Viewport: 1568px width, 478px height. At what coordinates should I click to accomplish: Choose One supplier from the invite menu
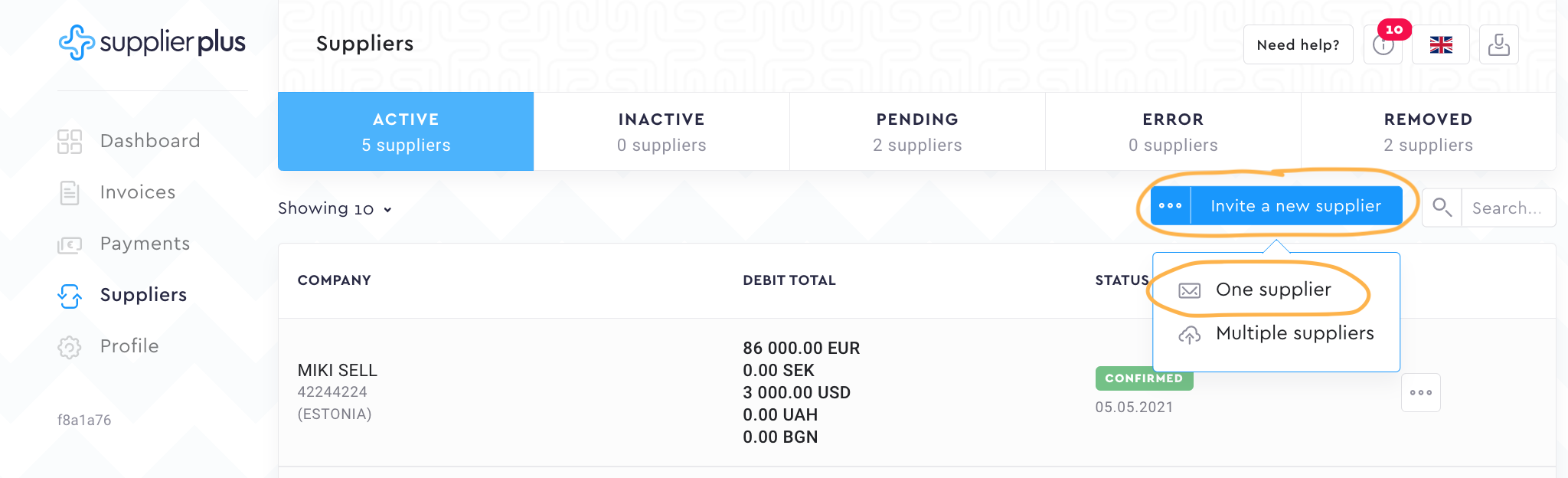pos(1273,290)
